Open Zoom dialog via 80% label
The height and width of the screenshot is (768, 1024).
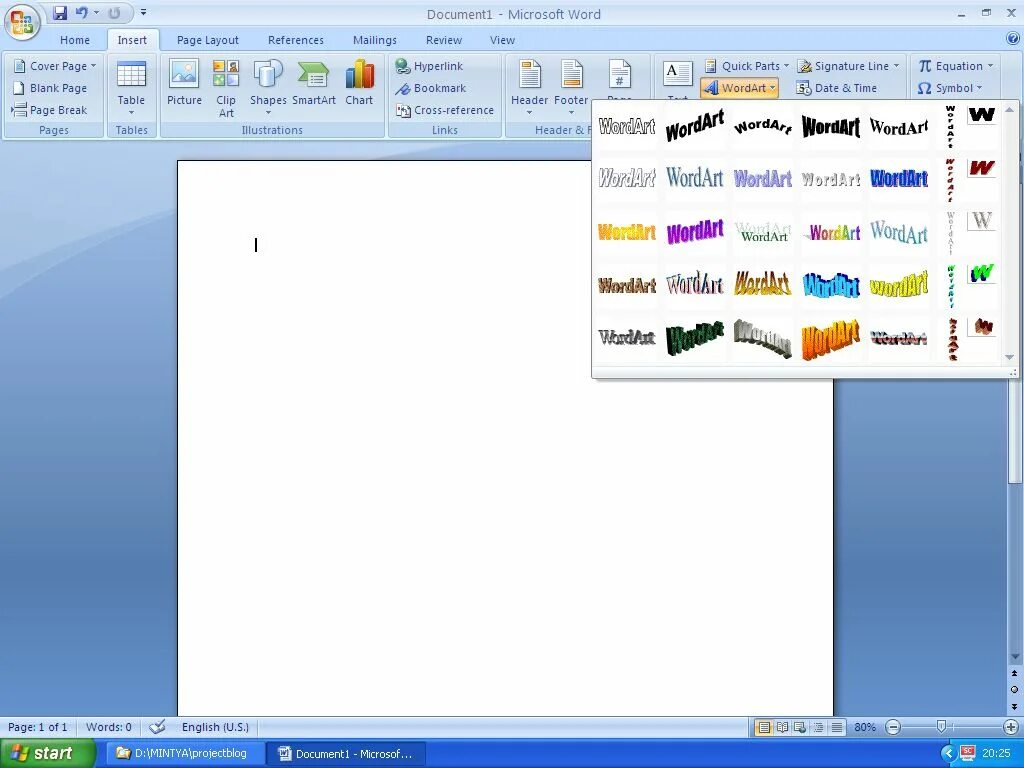[x=865, y=727]
